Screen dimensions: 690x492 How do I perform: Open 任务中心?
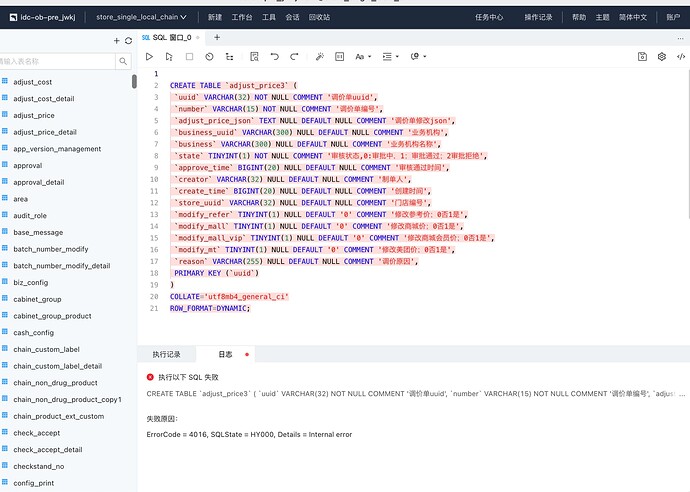tap(489, 17)
